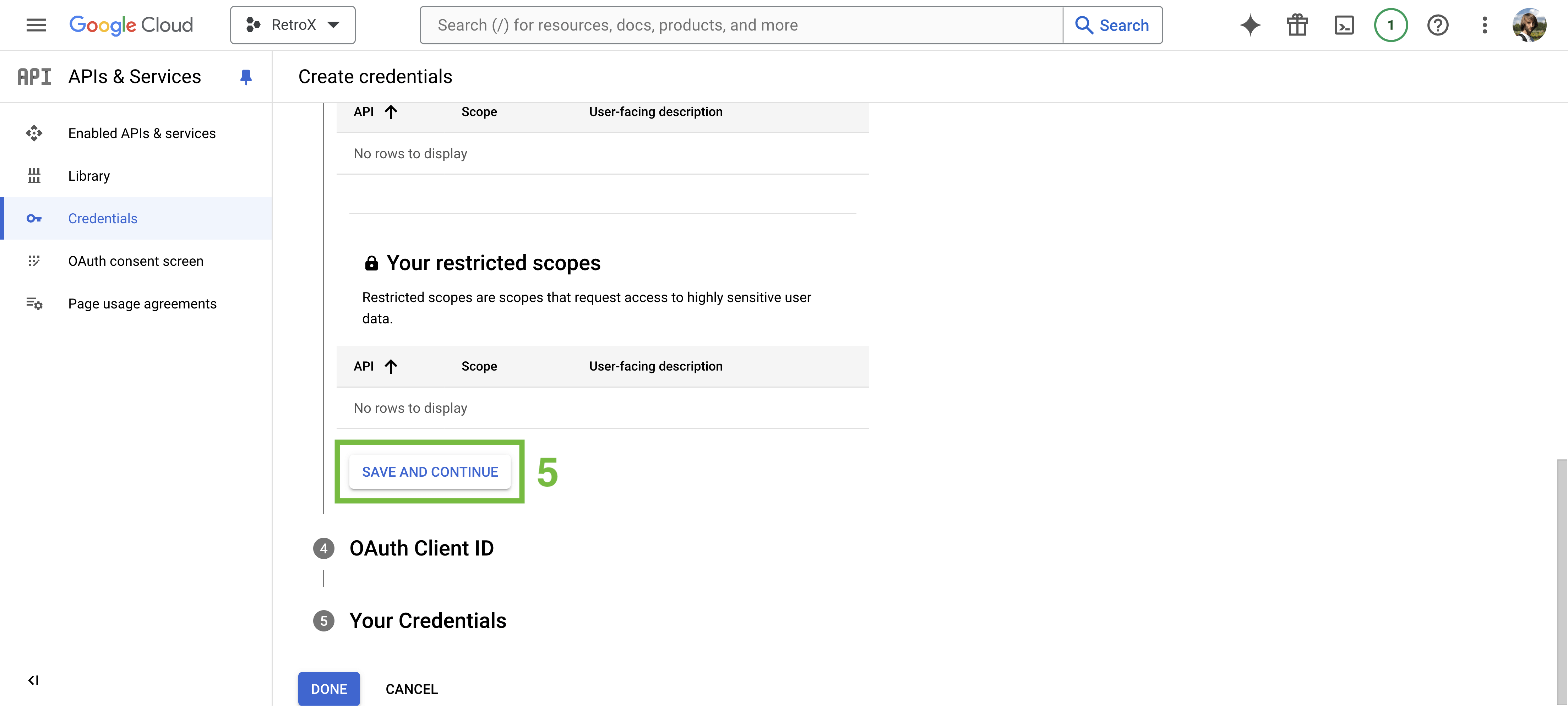Activate Cloud Shell terminal icon
The height and width of the screenshot is (706, 1568).
[1344, 25]
